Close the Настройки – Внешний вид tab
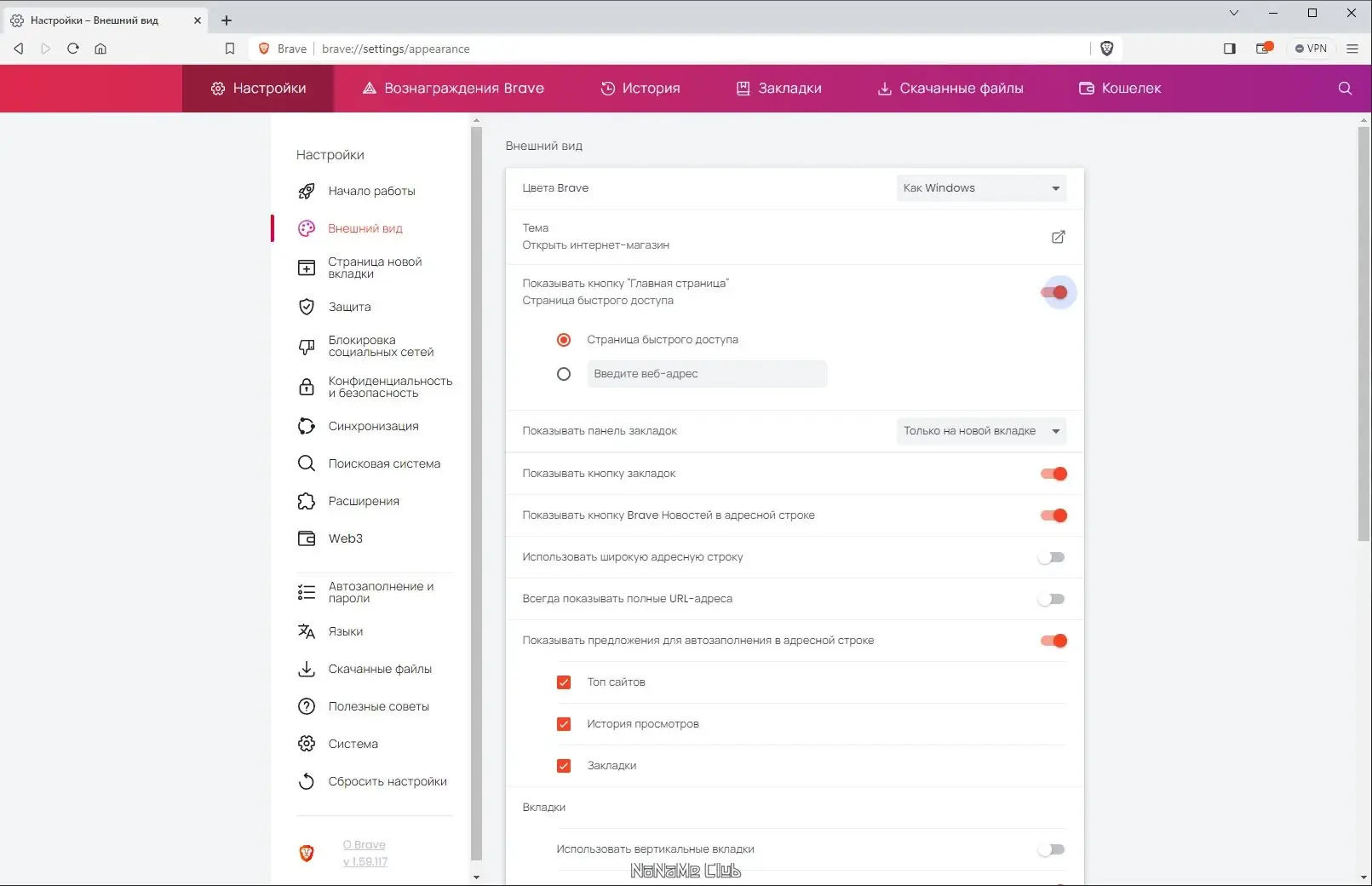Screen dimensions: 1372x886 (198, 20)
